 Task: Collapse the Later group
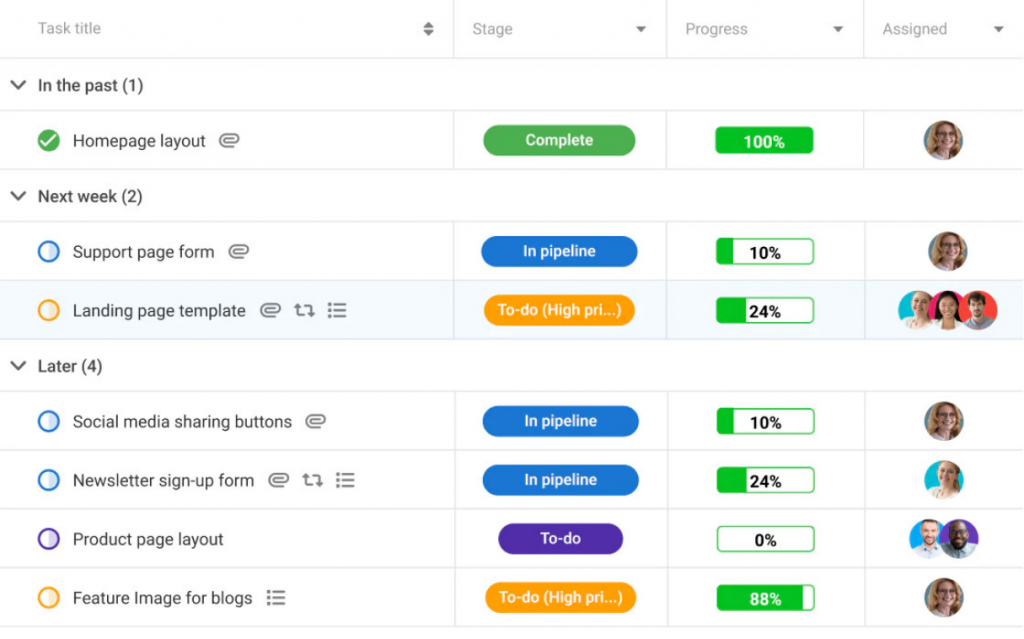[18, 366]
